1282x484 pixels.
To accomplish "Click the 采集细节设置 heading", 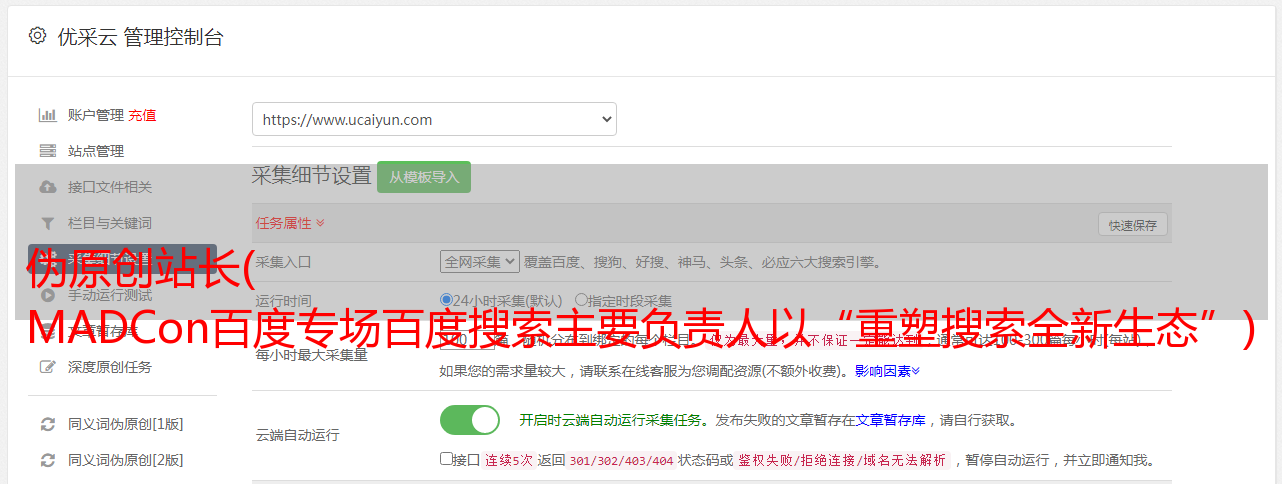I will point(311,176).
